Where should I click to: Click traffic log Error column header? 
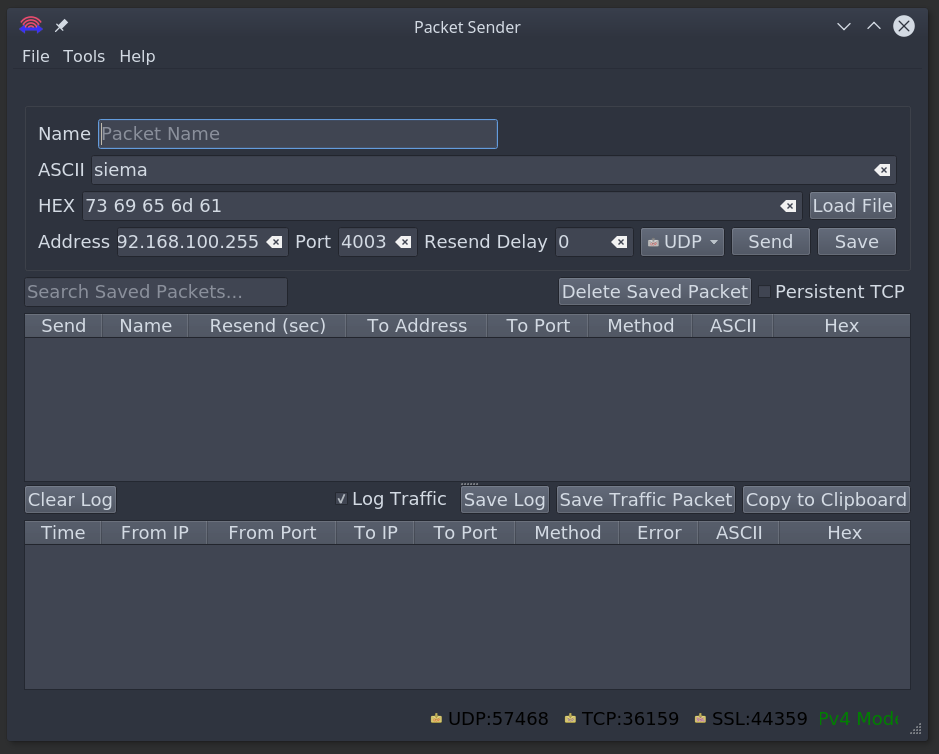pyautogui.click(x=659, y=533)
